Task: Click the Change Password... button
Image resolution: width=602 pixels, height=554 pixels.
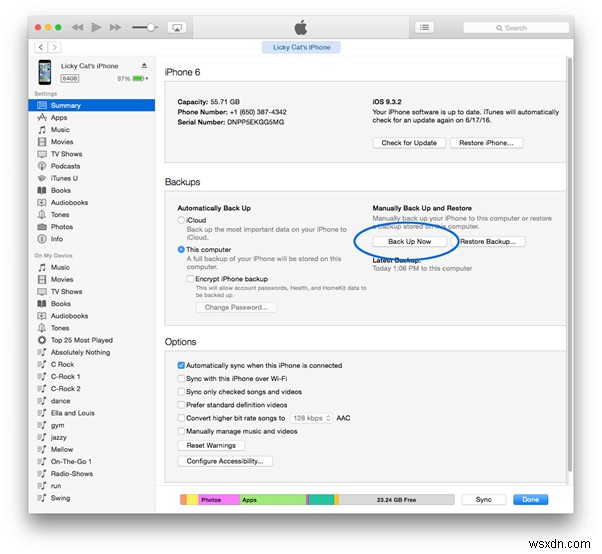Action: (x=236, y=307)
